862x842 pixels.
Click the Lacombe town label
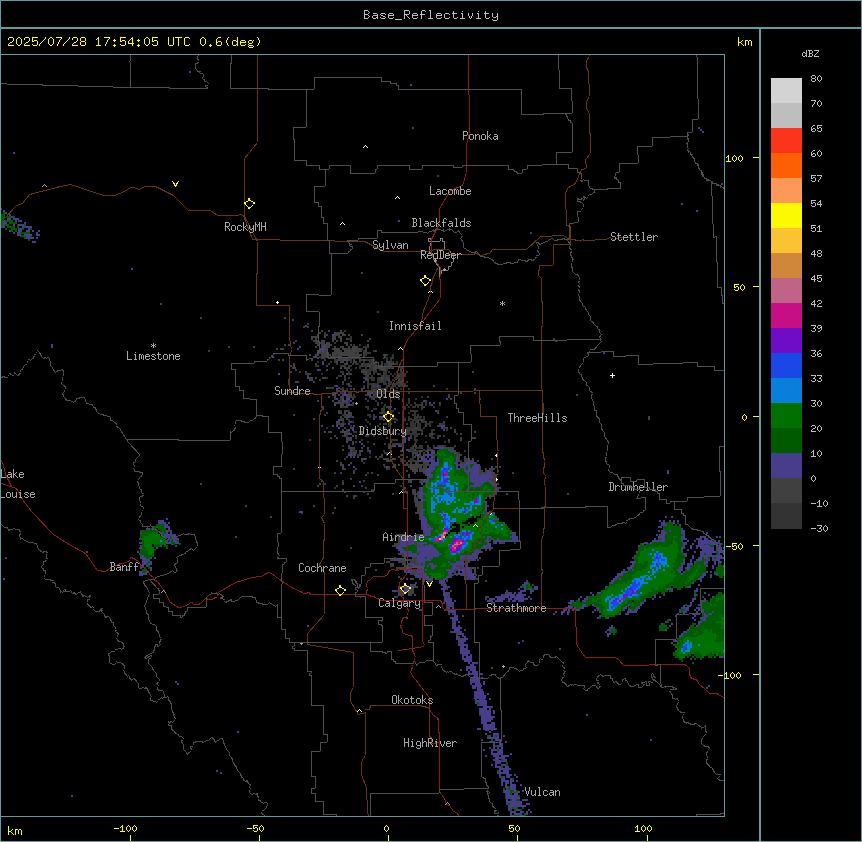click(x=450, y=191)
